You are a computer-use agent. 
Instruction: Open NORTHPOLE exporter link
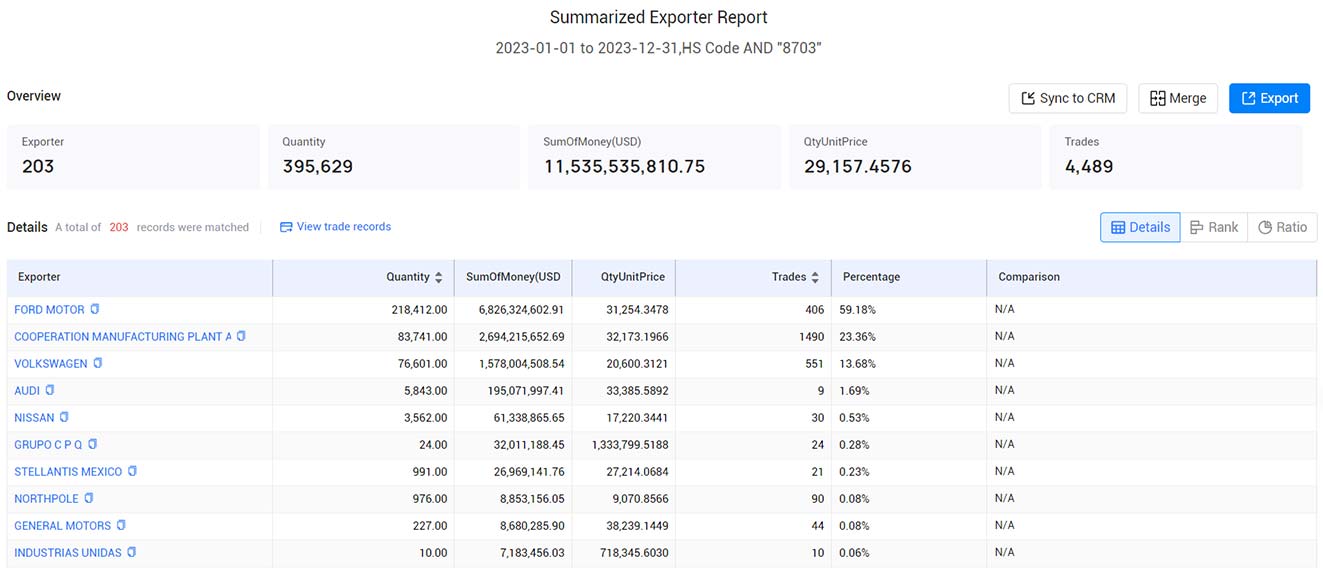click(46, 499)
